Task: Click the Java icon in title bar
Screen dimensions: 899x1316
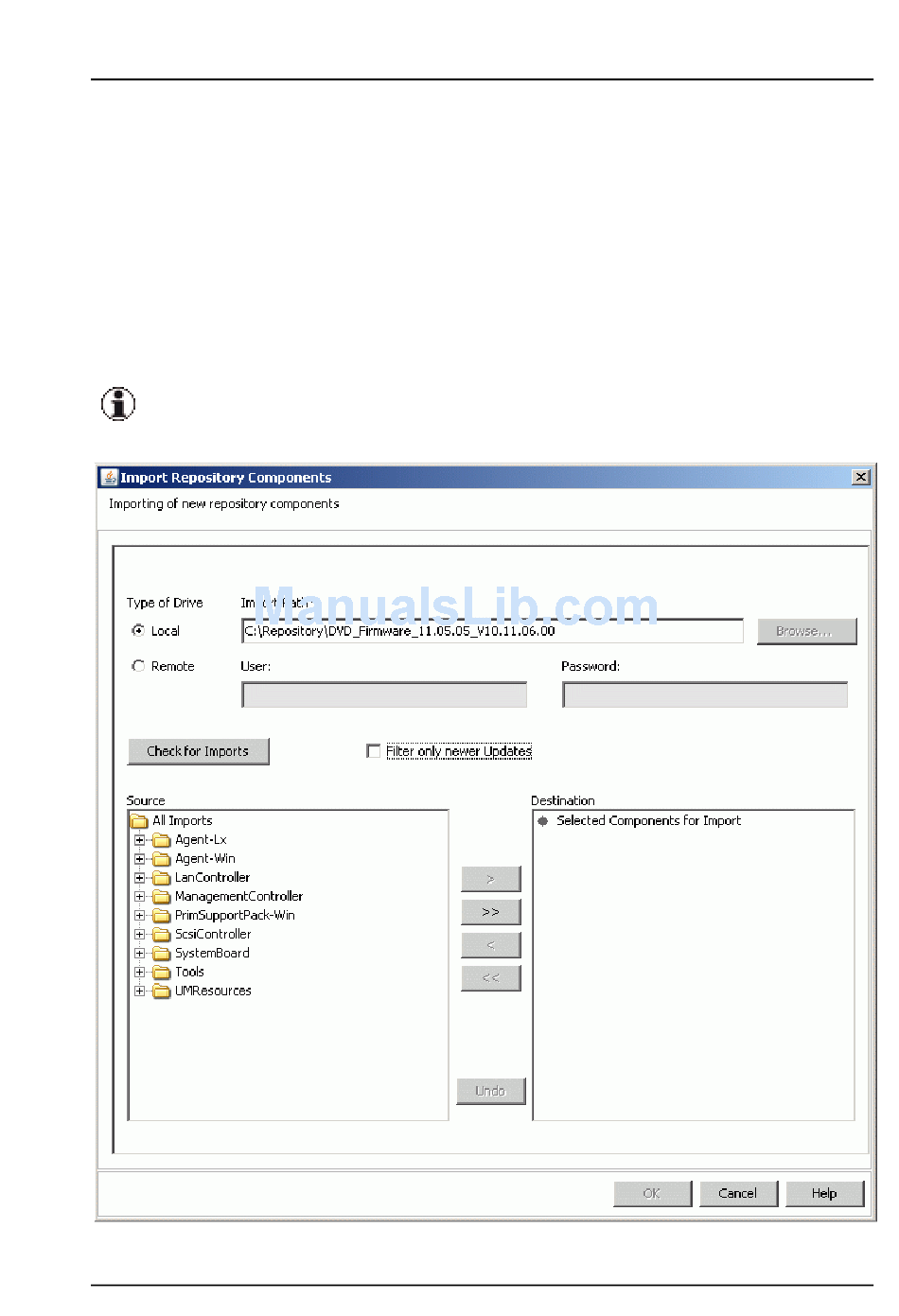Action: [x=110, y=478]
